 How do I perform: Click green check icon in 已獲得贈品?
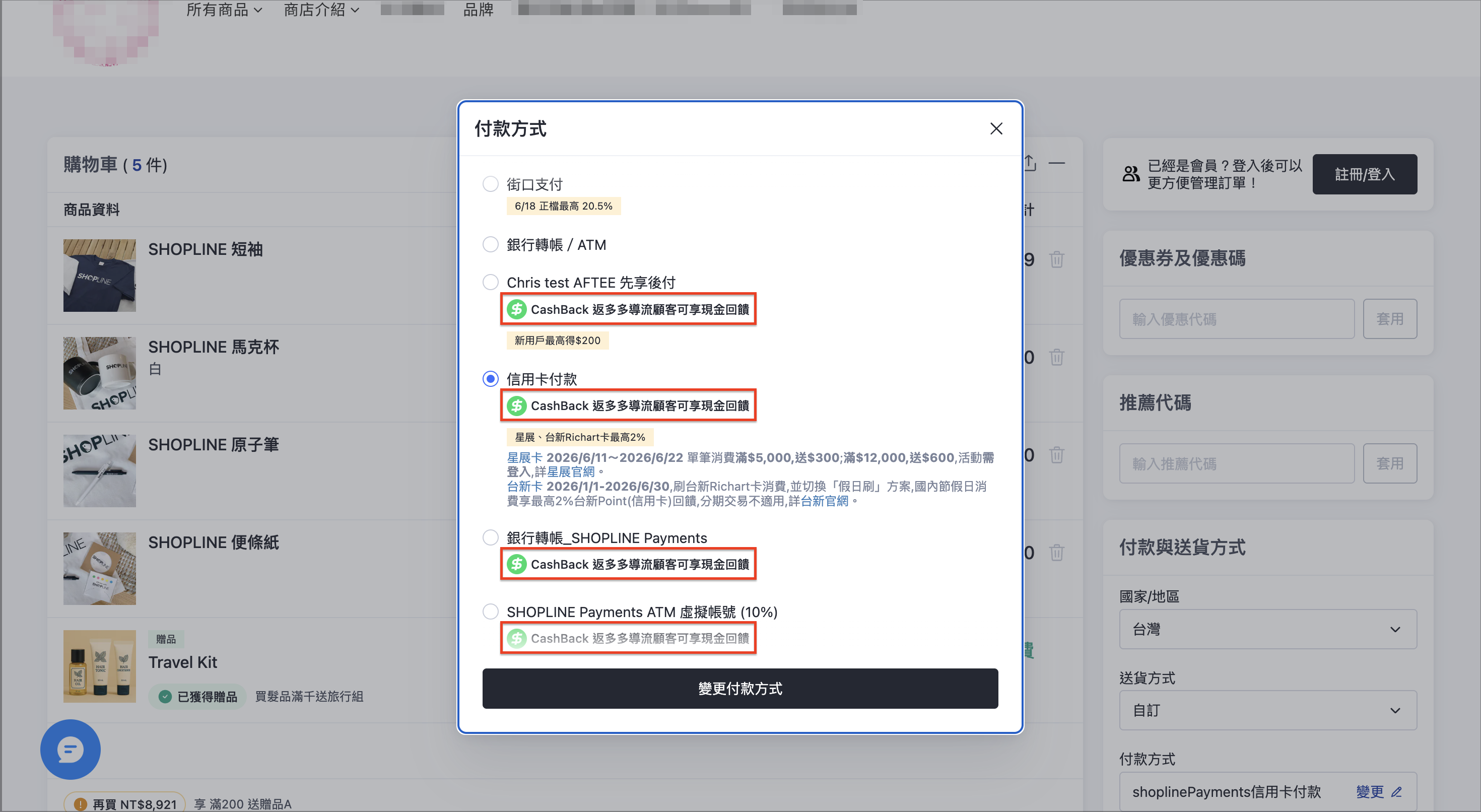click(x=165, y=697)
